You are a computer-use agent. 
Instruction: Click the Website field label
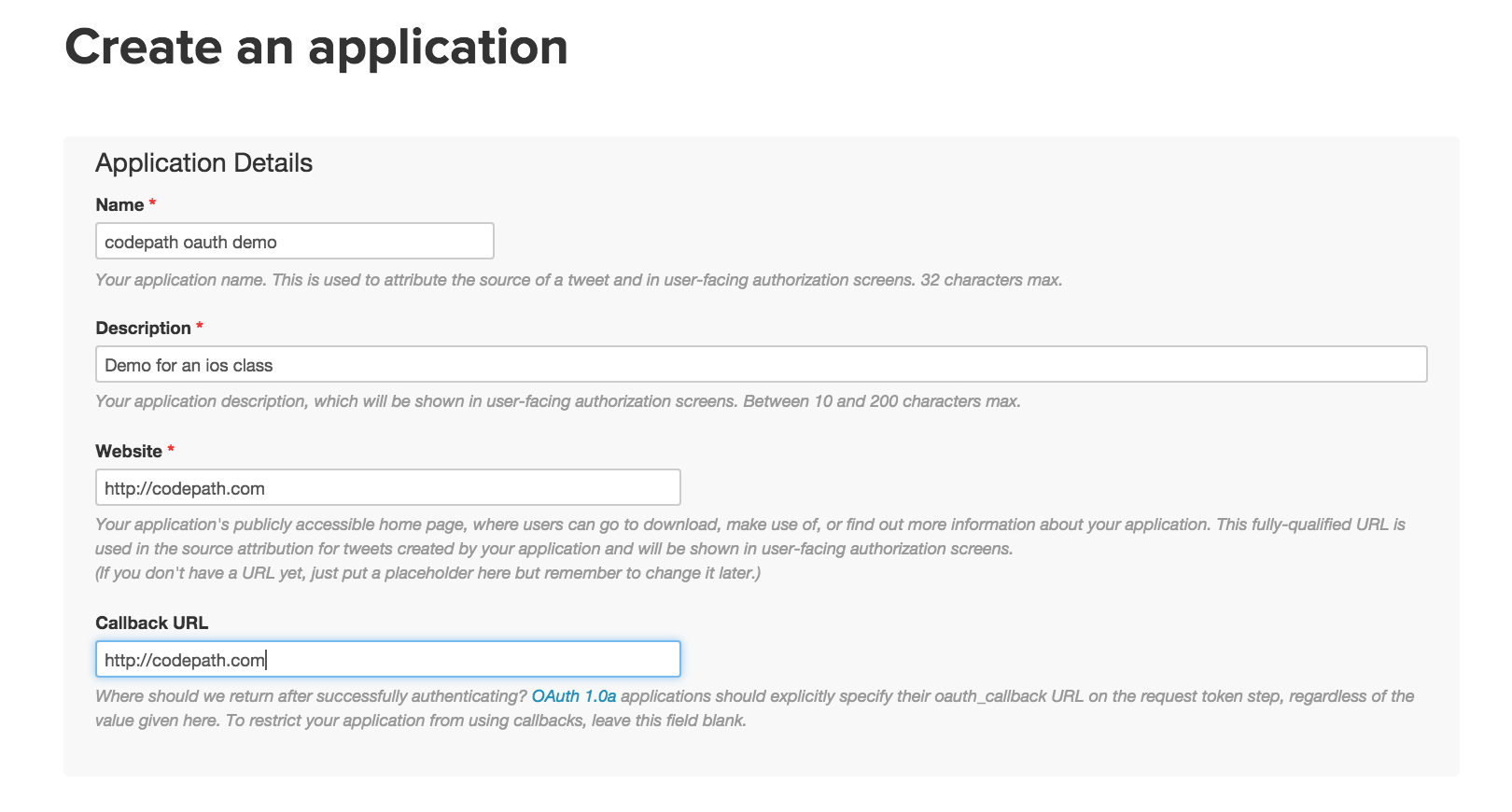[x=129, y=451]
